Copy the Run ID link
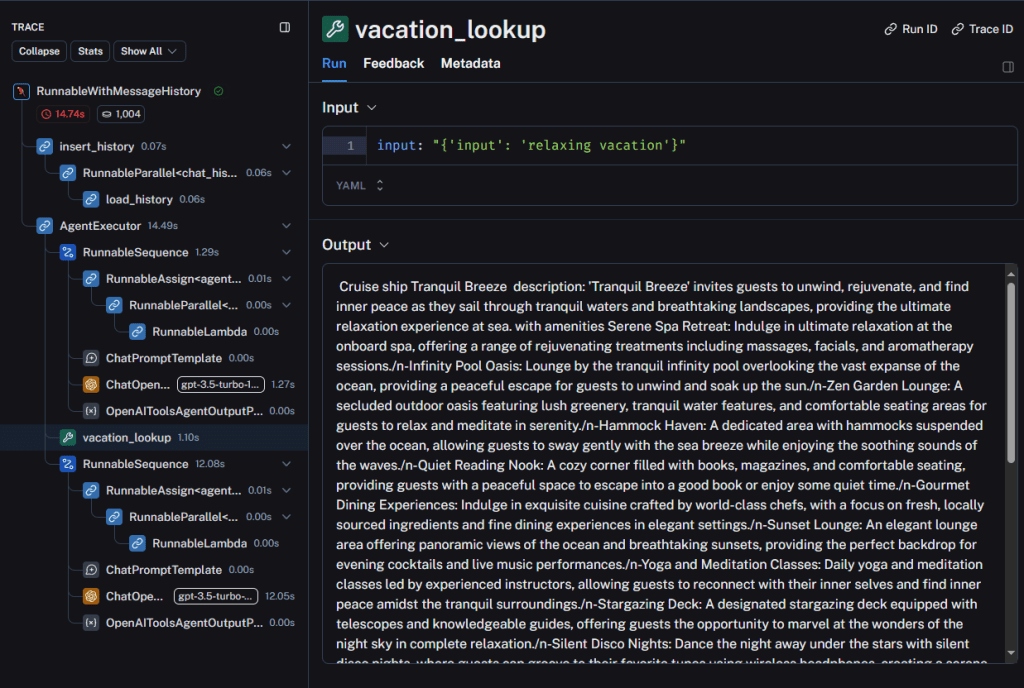 coord(910,29)
